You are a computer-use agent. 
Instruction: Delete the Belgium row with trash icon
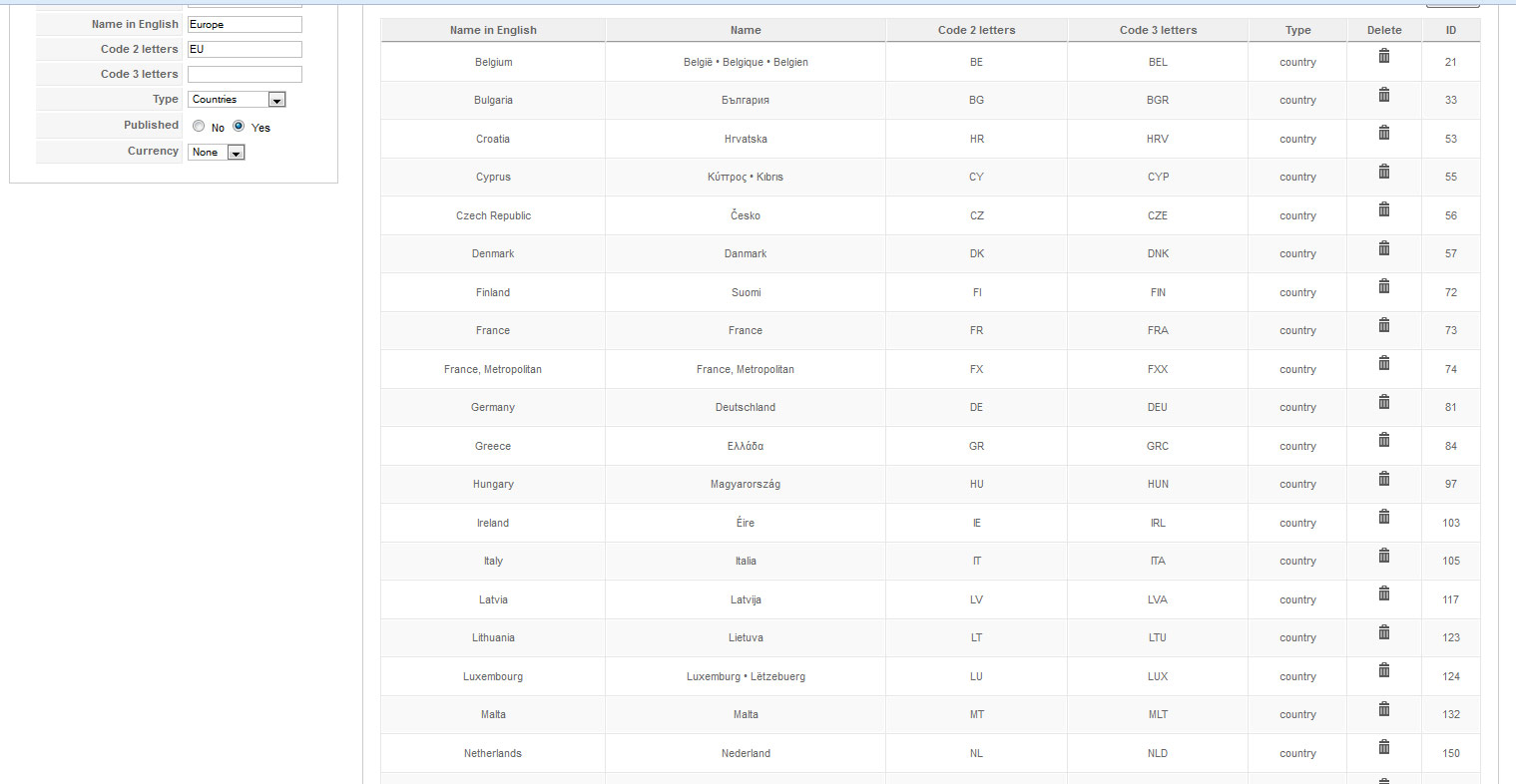point(1384,56)
